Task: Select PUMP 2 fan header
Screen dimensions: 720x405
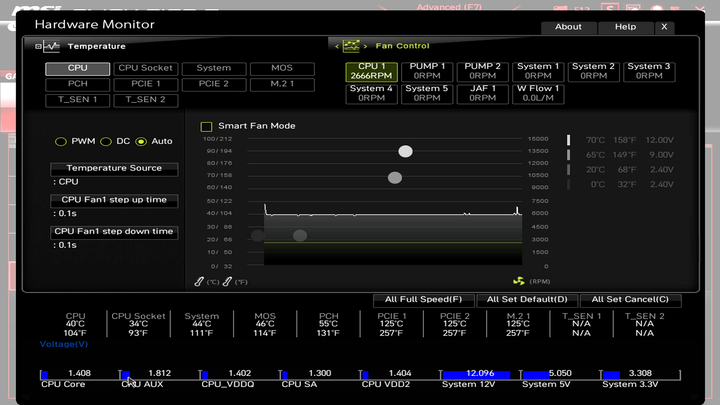Action: click(483, 72)
